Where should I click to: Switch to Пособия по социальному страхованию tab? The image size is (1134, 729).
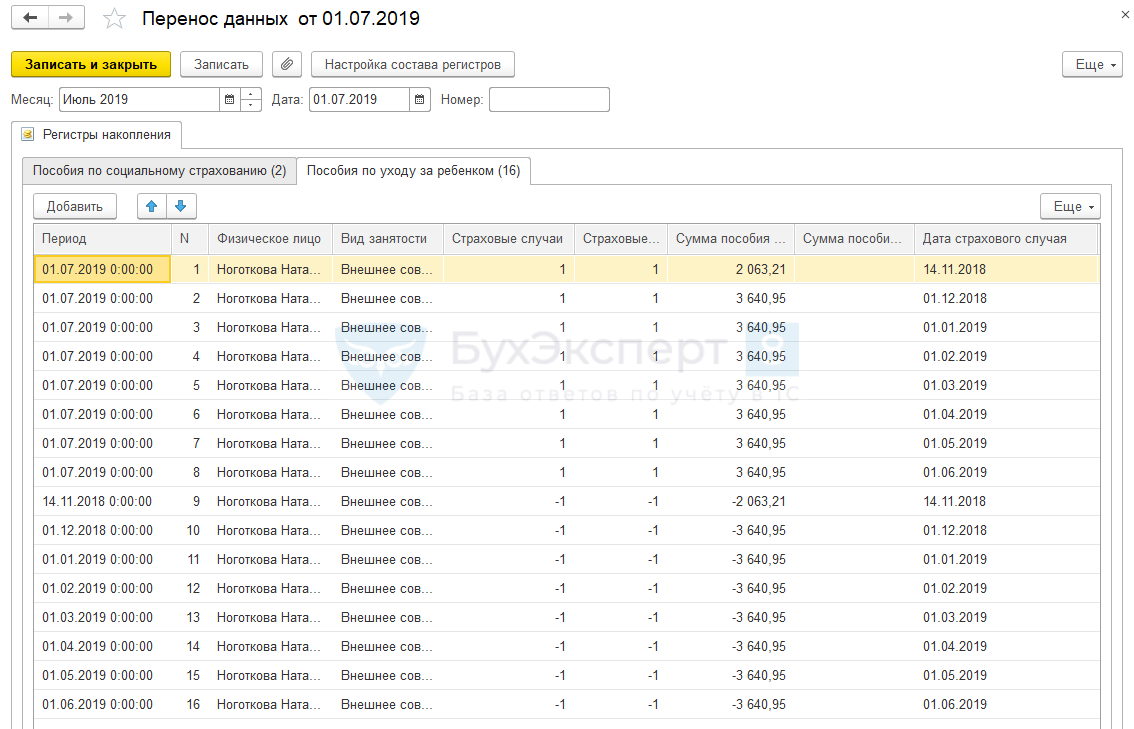[x=159, y=171]
